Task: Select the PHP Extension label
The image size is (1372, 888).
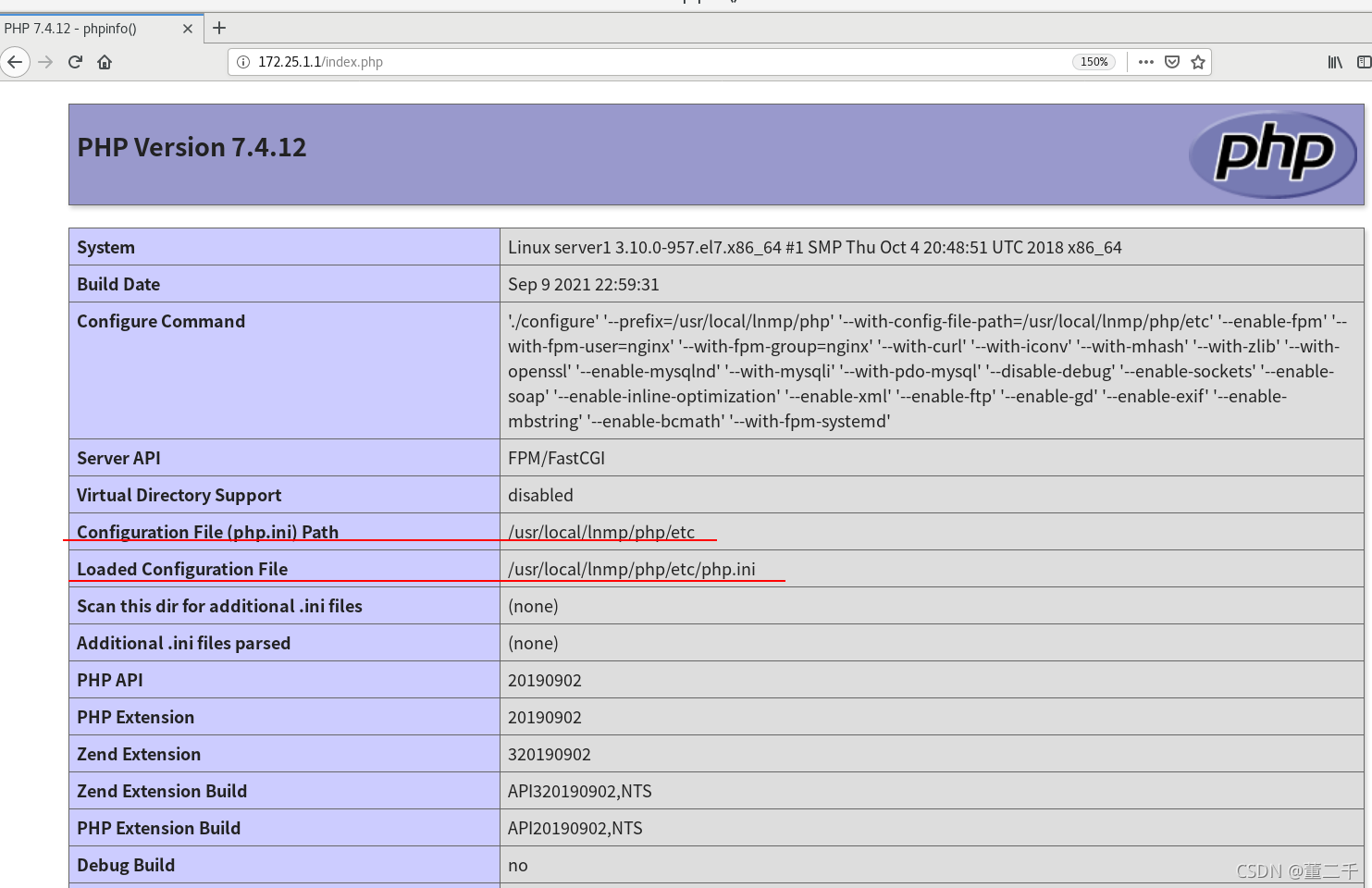Action: (x=135, y=717)
